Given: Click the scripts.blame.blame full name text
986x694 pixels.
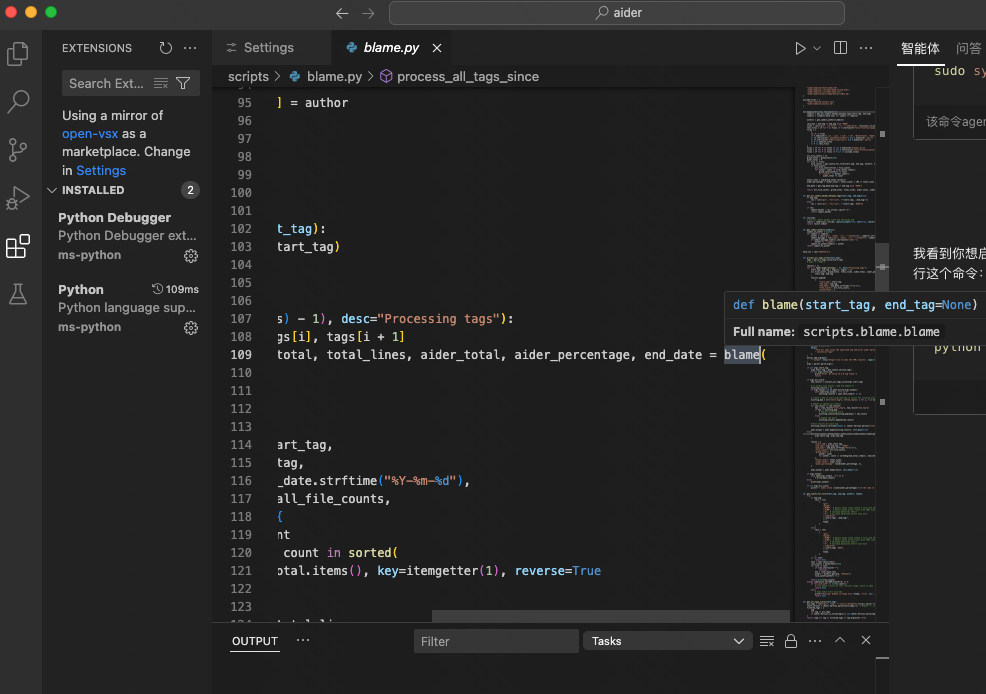Looking at the screenshot, I should pos(871,332).
